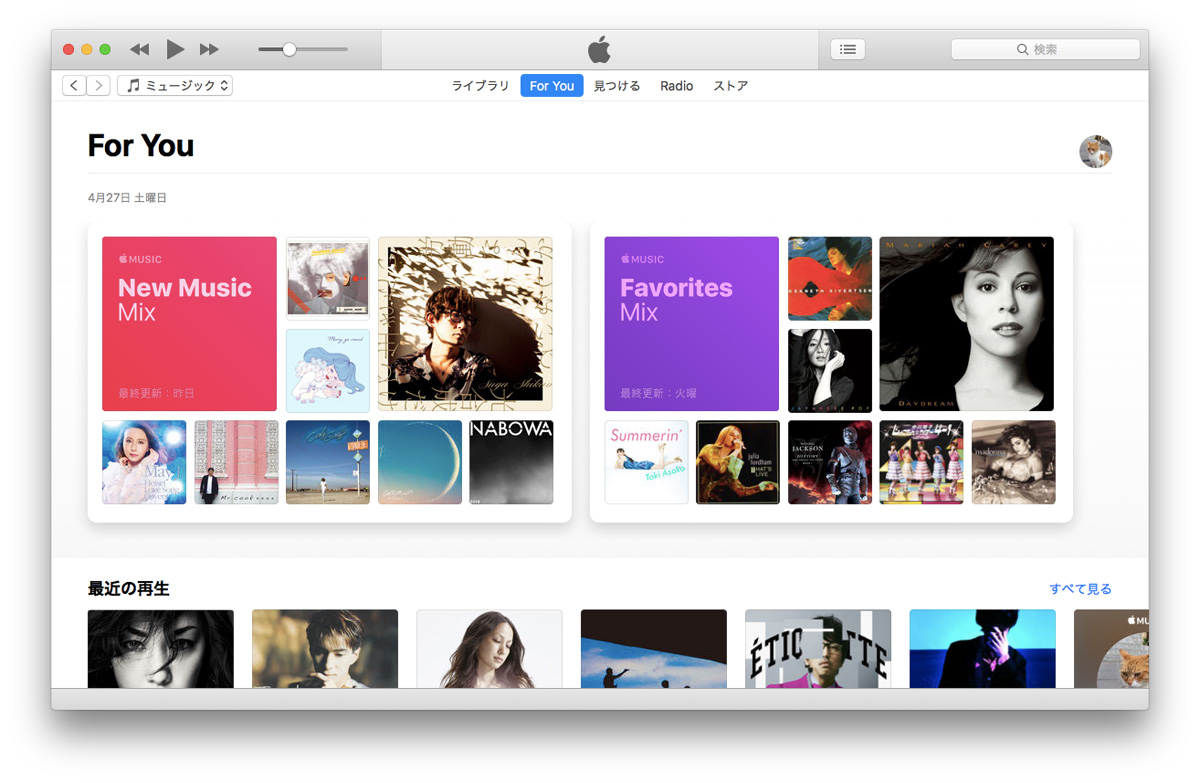Click the Apple logo in the status display
This screenshot has width=1200, height=783.
599,49
